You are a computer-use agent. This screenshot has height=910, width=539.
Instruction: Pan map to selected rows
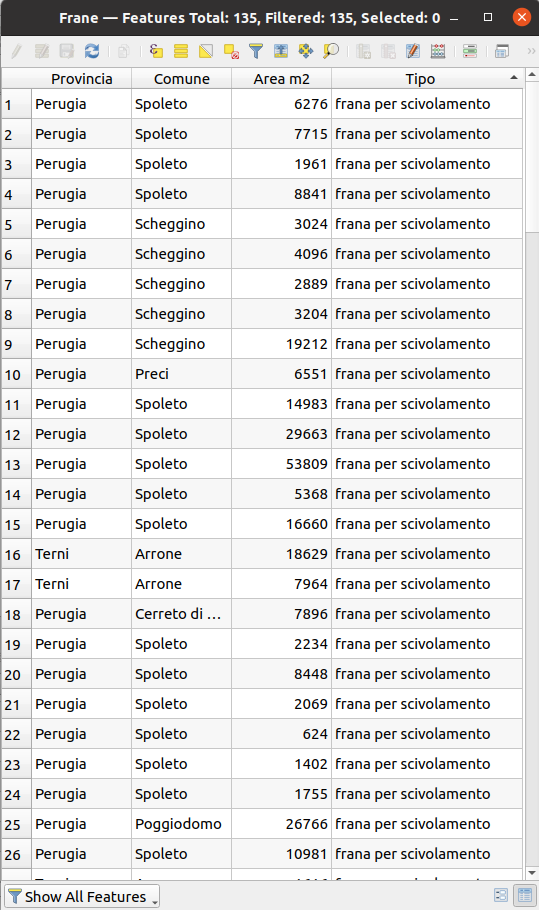click(306, 51)
